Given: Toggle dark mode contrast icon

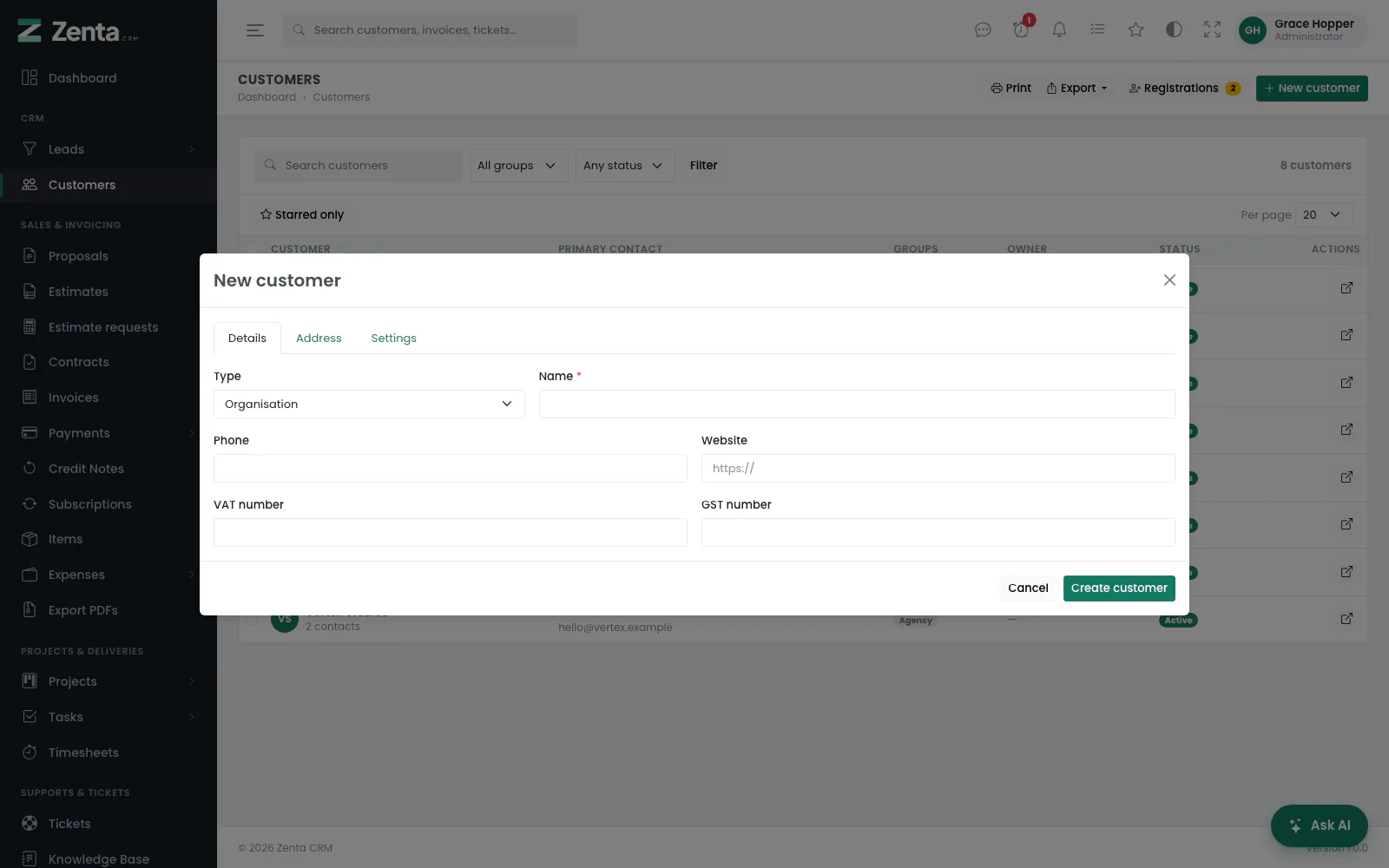Looking at the screenshot, I should [x=1174, y=30].
